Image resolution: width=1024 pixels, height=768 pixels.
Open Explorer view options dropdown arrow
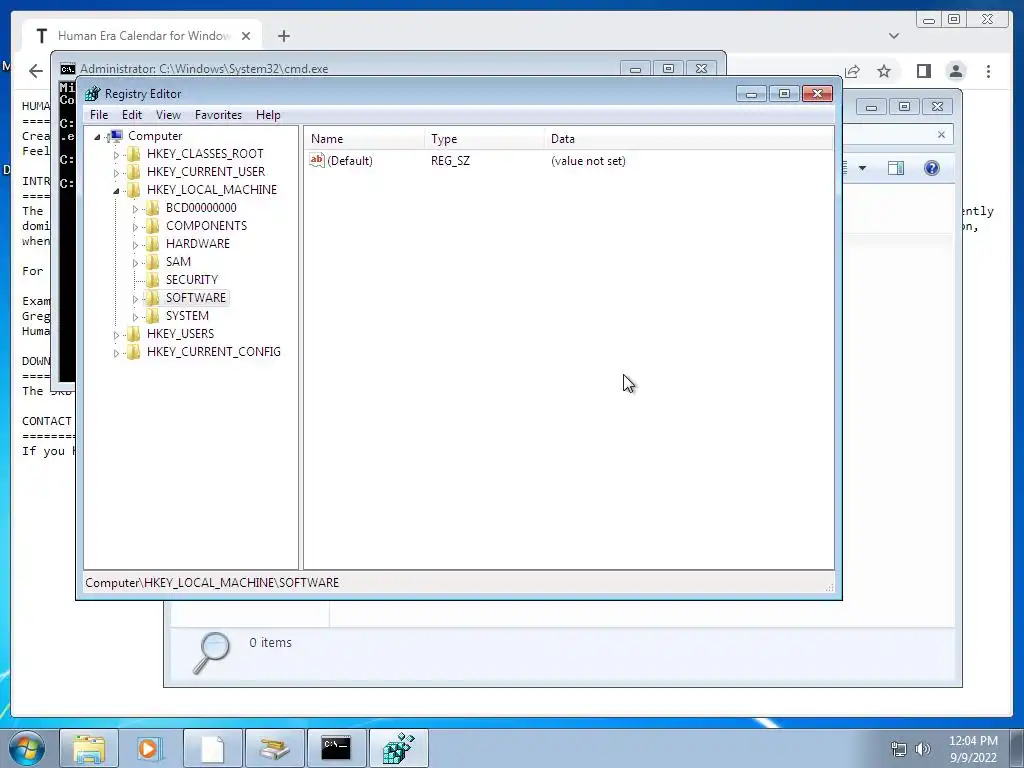point(862,168)
